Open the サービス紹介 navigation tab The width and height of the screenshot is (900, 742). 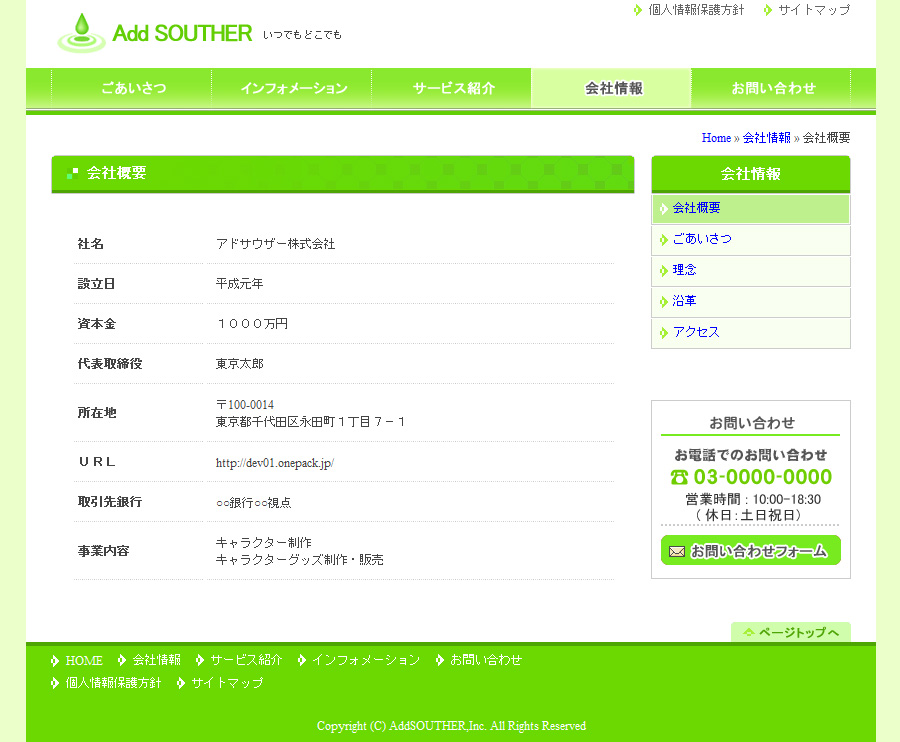coord(453,88)
